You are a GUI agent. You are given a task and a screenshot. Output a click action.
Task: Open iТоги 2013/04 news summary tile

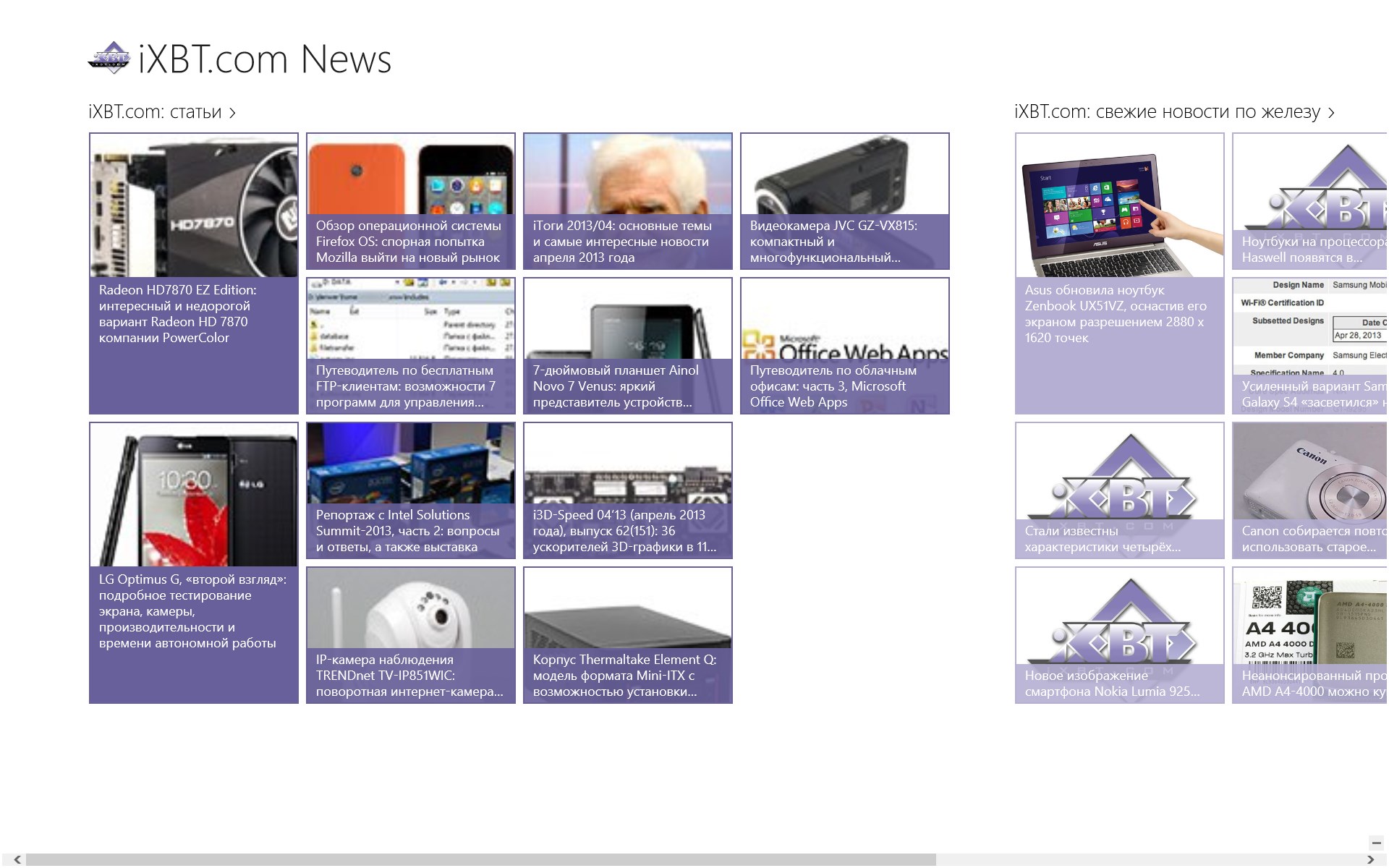pyautogui.click(x=628, y=201)
